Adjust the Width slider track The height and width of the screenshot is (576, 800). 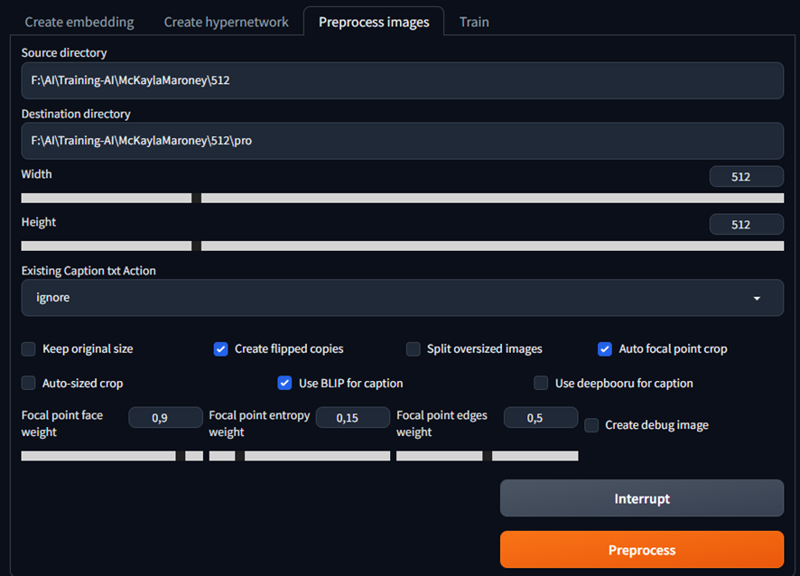click(x=402, y=198)
